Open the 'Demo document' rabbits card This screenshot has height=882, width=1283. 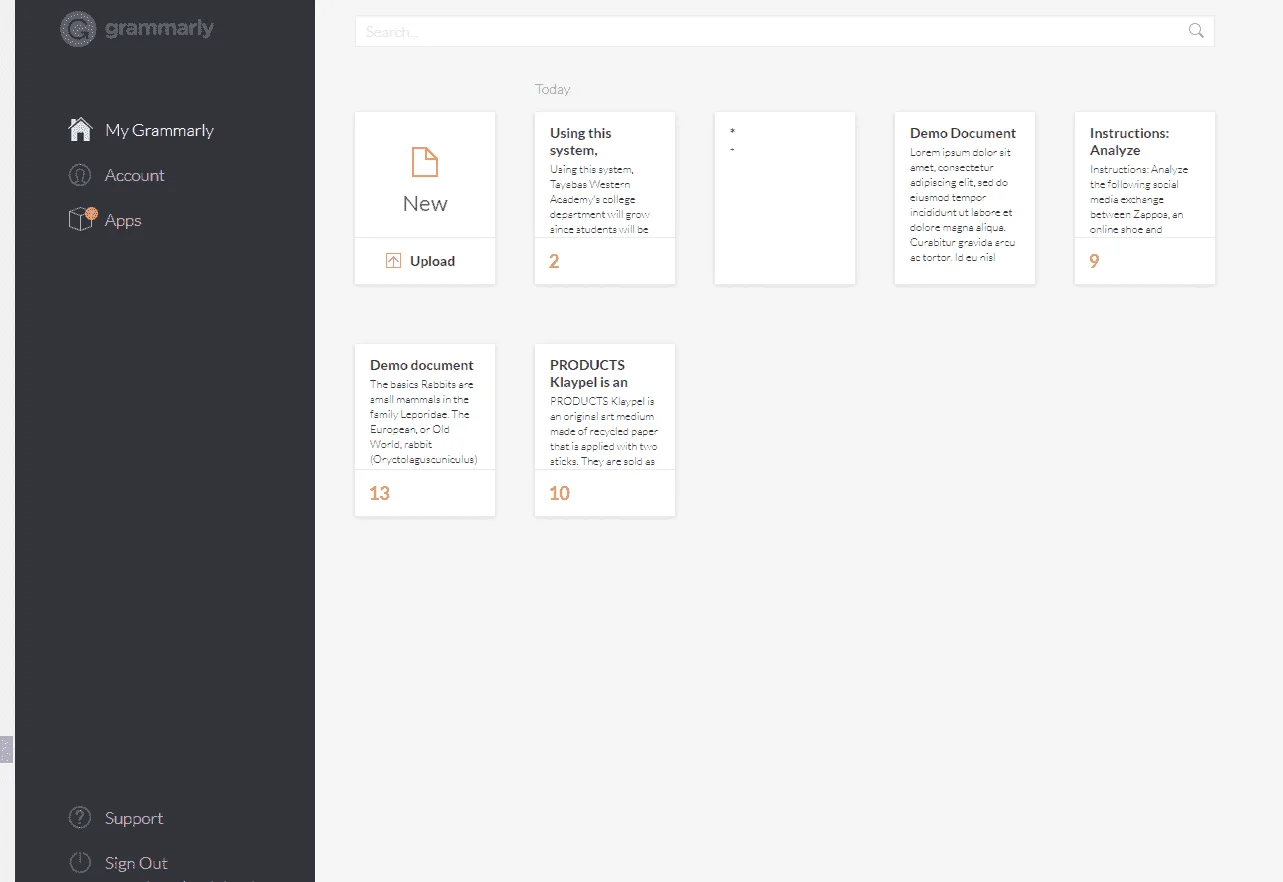pos(425,430)
